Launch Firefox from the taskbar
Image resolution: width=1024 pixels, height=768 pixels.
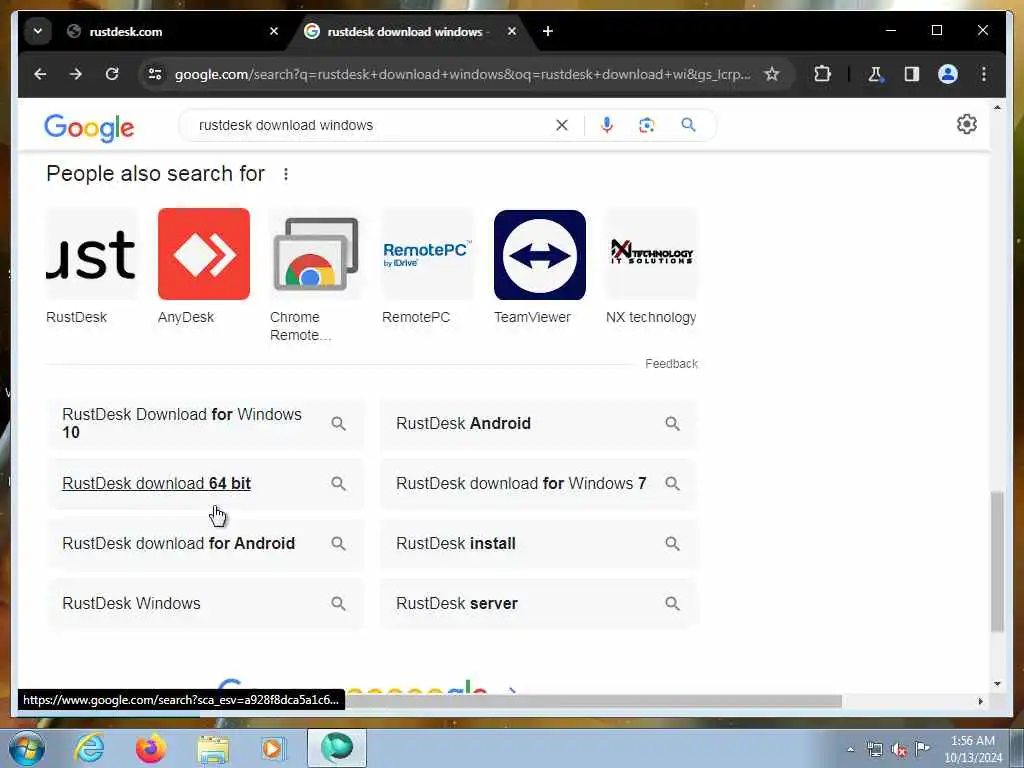pos(150,748)
